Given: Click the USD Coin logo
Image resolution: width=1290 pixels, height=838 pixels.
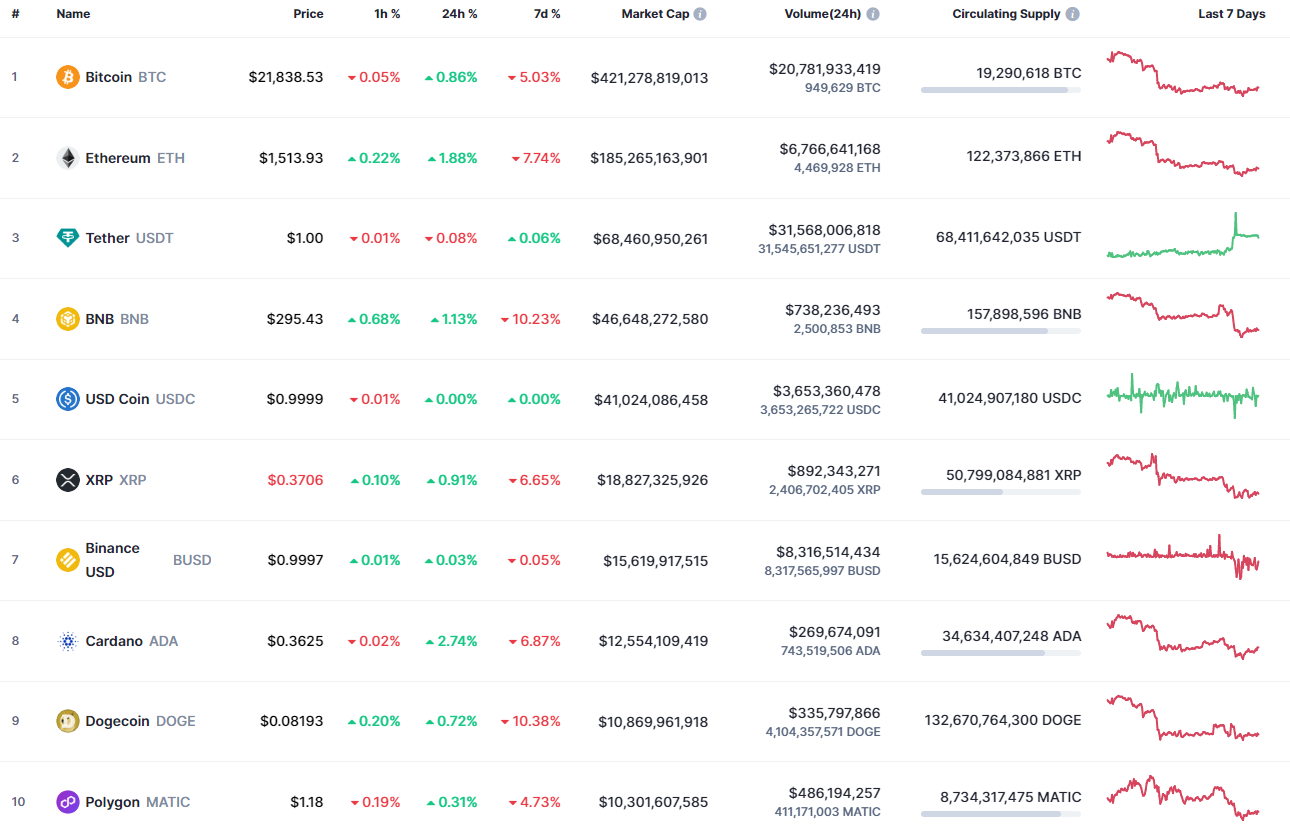Looking at the screenshot, I should pos(66,399).
